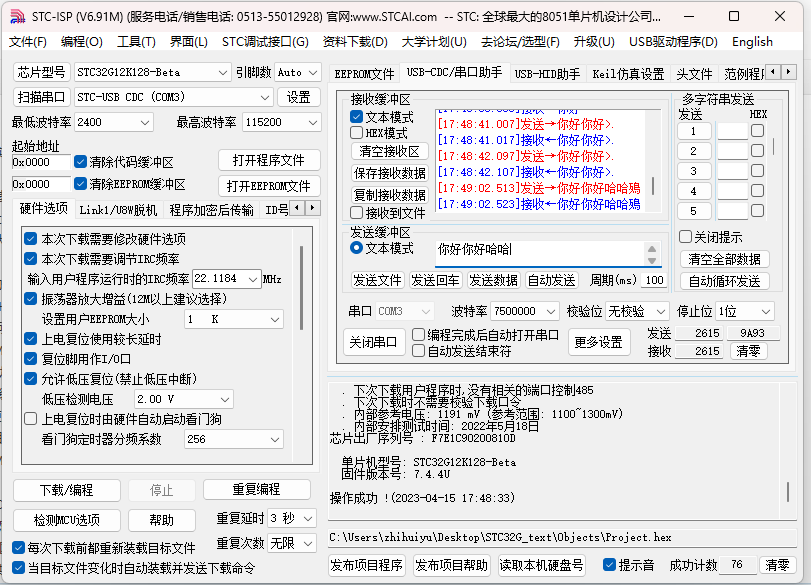Open 停止位 1位 dropdown
The width and height of the screenshot is (811, 585).
click(745, 311)
